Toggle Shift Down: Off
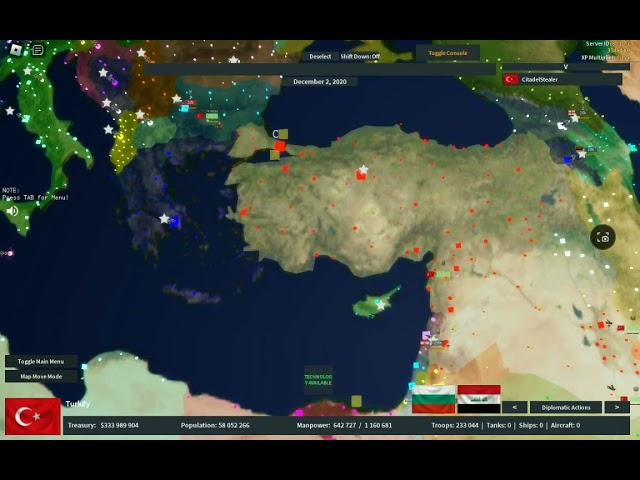 (360, 57)
